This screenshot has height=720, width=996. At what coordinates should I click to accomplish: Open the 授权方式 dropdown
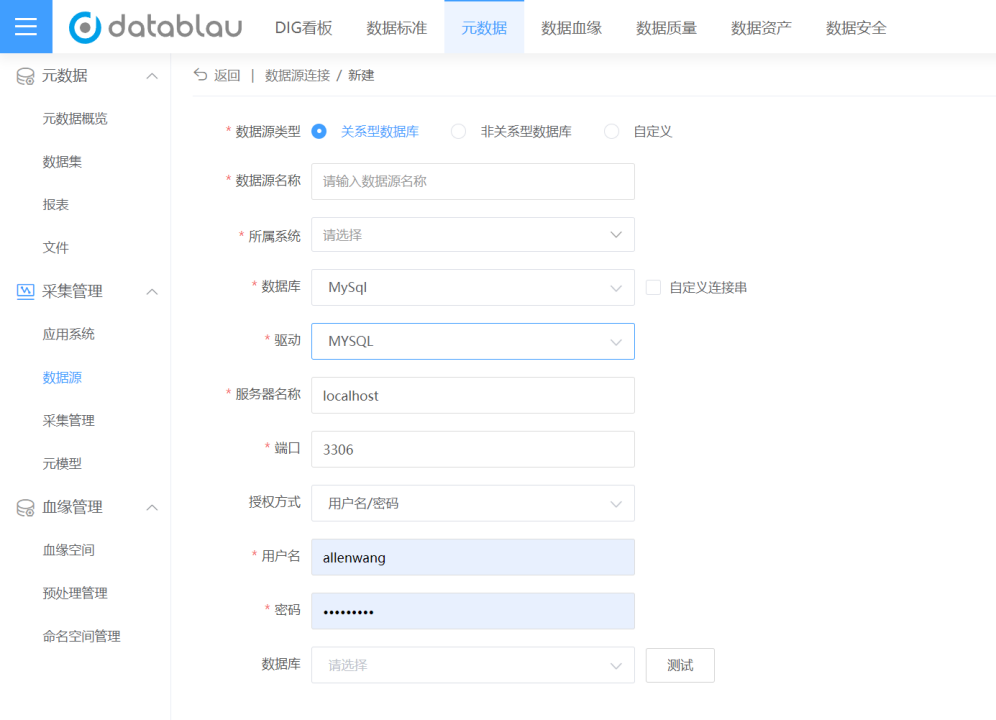click(x=473, y=503)
